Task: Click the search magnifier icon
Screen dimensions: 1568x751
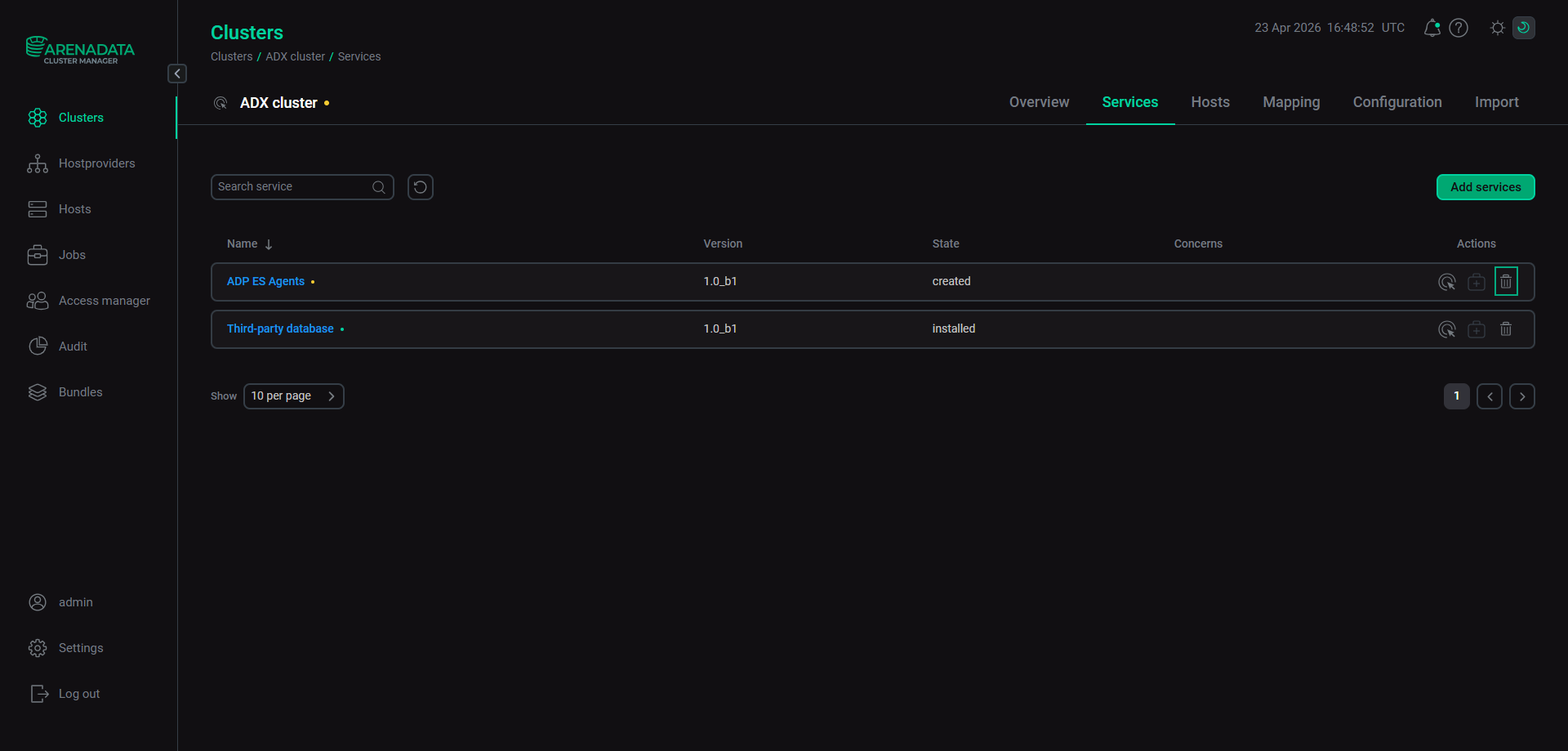Action: [x=379, y=187]
